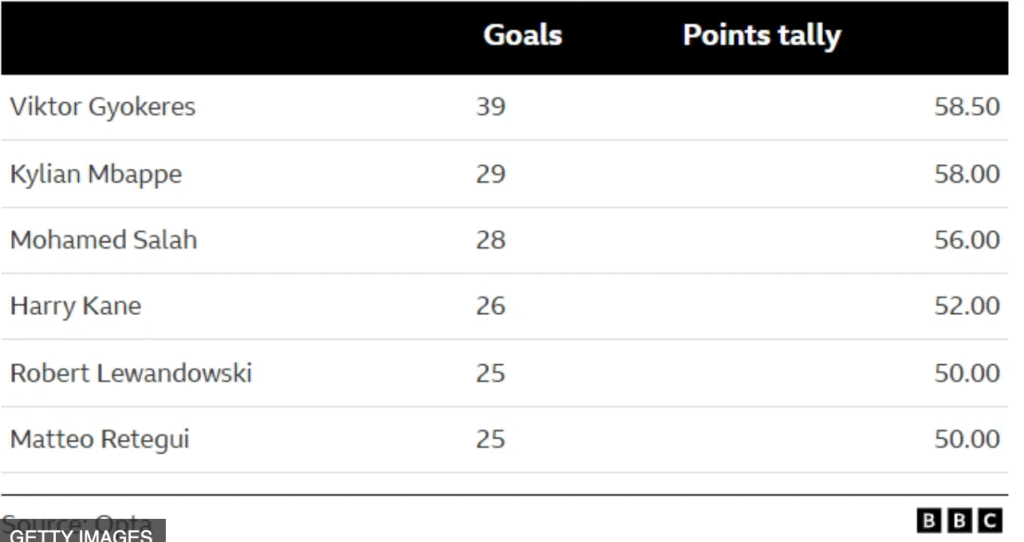Click the Harry Kane name cell
This screenshot has width=1024, height=542.
click(76, 306)
